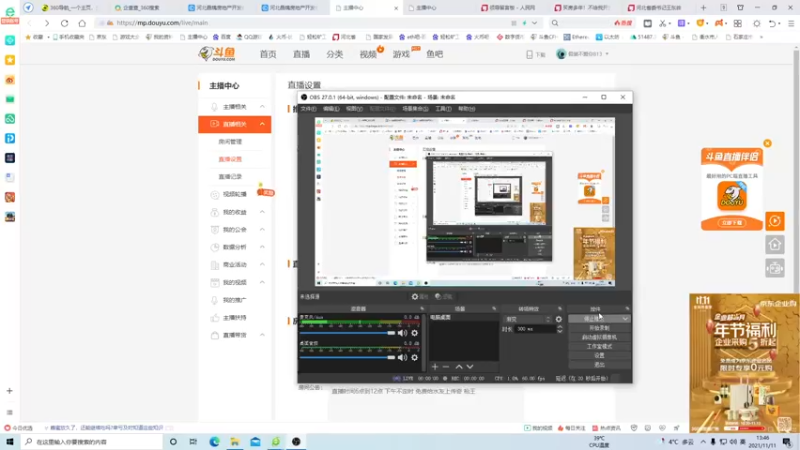
Task: Close the 斗鱼直播伴侣 floating ad
Action: pyautogui.click(x=767, y=143)
